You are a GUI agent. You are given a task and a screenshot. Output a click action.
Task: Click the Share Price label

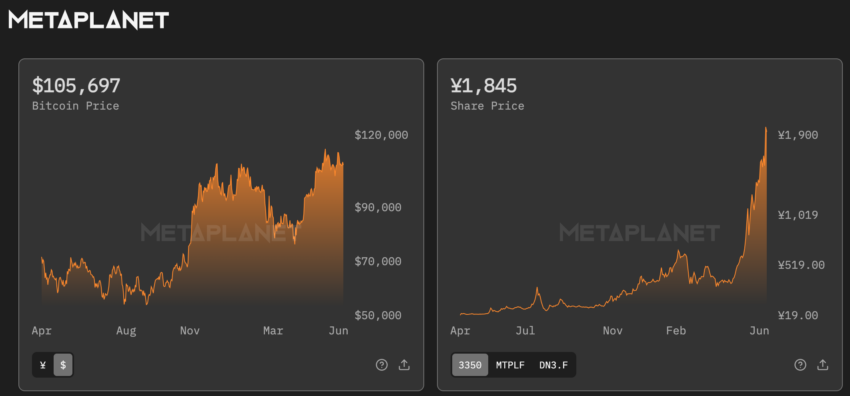(x=487, y=106)
